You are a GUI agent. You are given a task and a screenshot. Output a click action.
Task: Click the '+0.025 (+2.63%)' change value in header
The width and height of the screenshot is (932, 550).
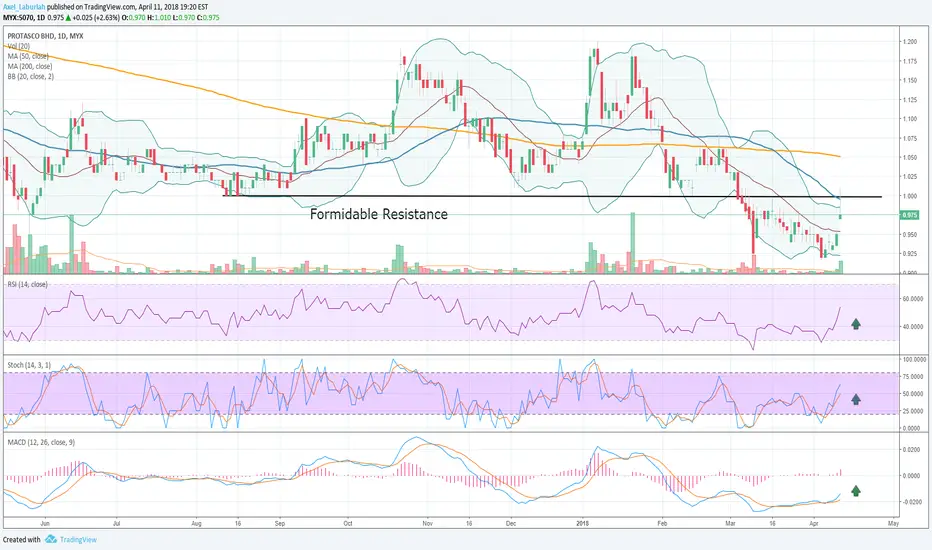pos(96,17)
